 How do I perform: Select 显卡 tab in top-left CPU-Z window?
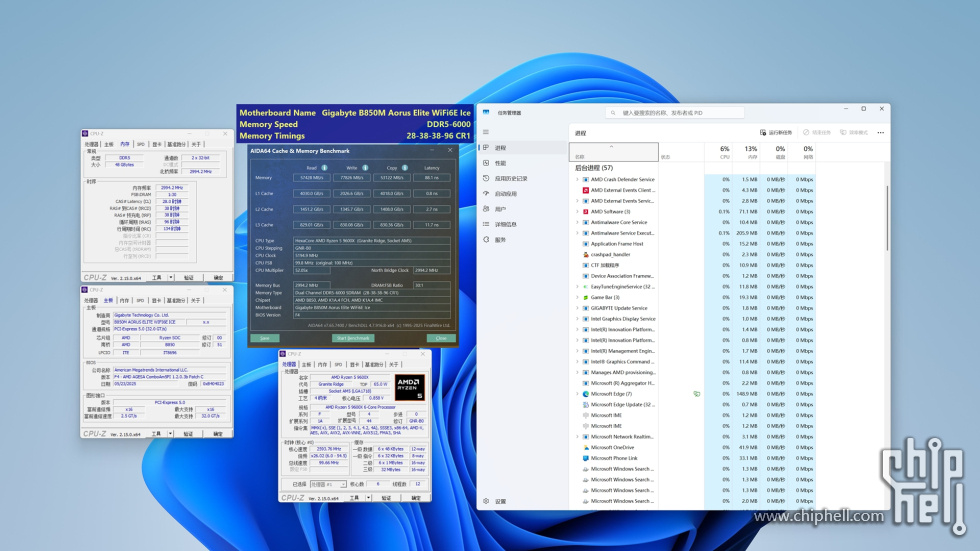(157, 144)
